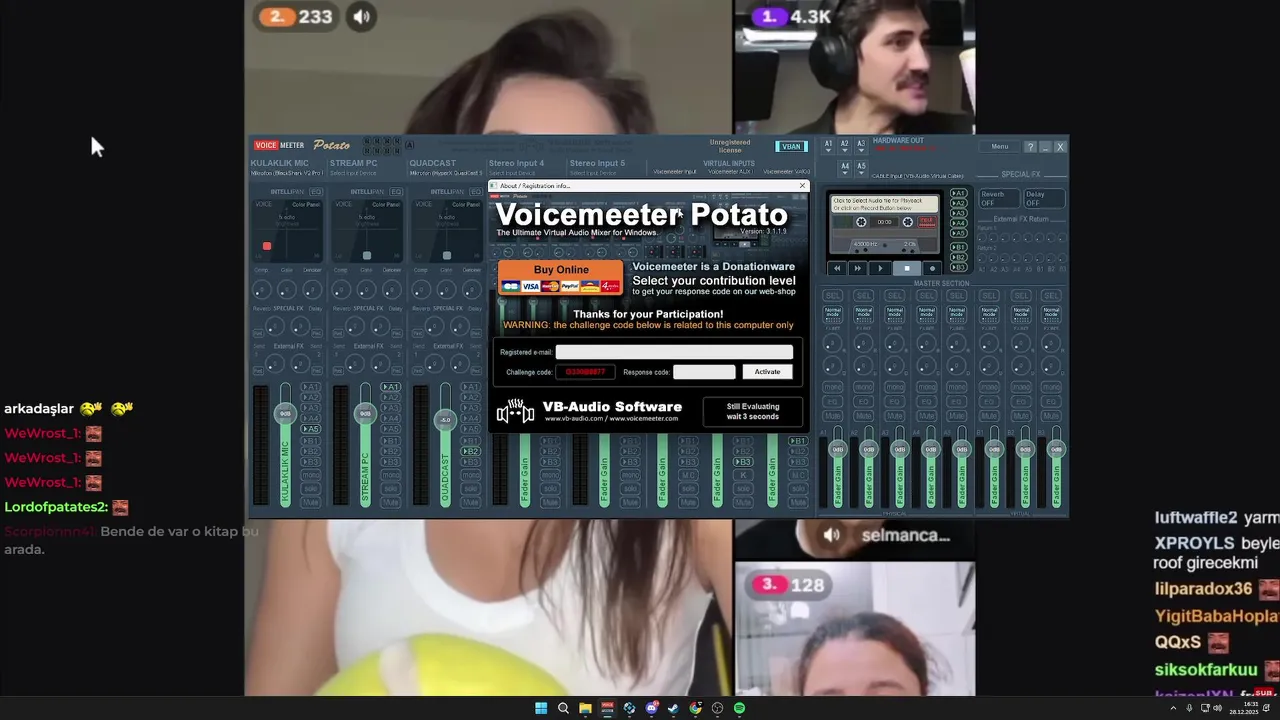Toggle Reverb OFF in Special FX
The width and height of the screenshot is (1280, 720).
point(999,198)
